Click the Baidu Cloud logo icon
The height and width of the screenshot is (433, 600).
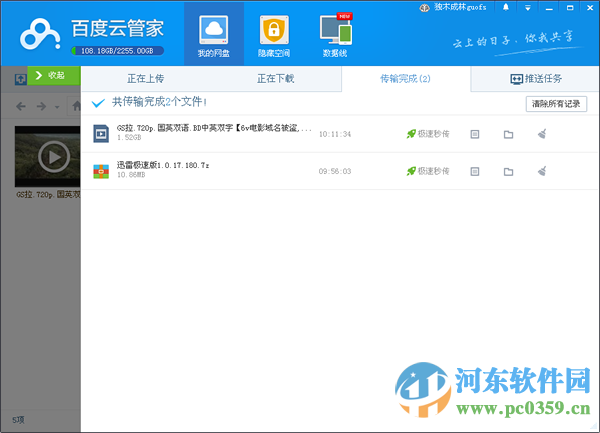[x=40, y=34]
